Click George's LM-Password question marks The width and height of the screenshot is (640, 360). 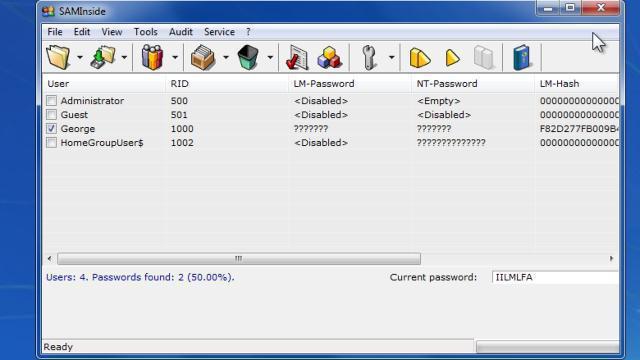tap(311, 129)
